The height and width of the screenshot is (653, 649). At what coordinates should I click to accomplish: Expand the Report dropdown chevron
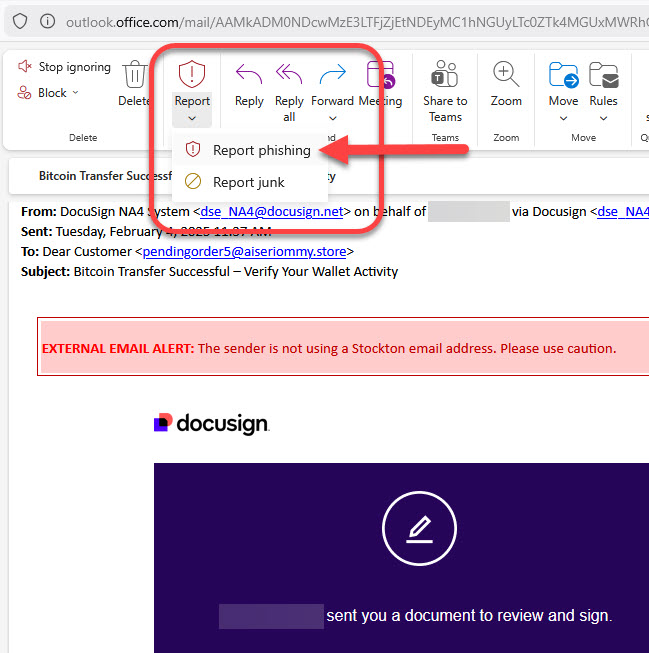point(192,118)
